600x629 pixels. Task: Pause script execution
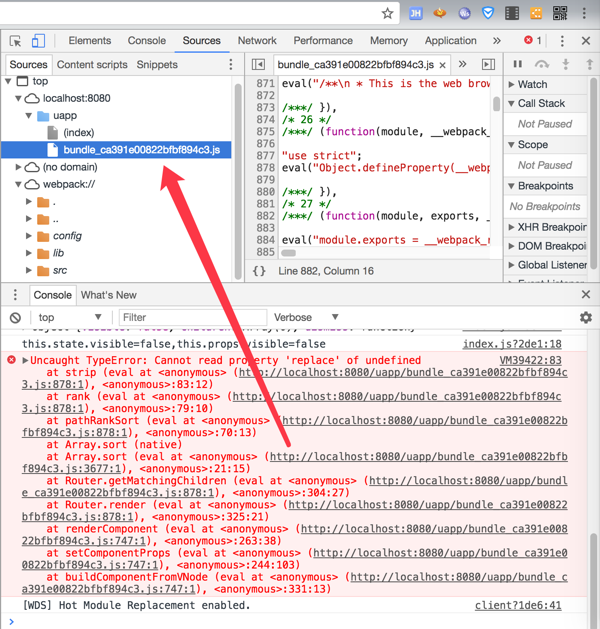[518, 64]
